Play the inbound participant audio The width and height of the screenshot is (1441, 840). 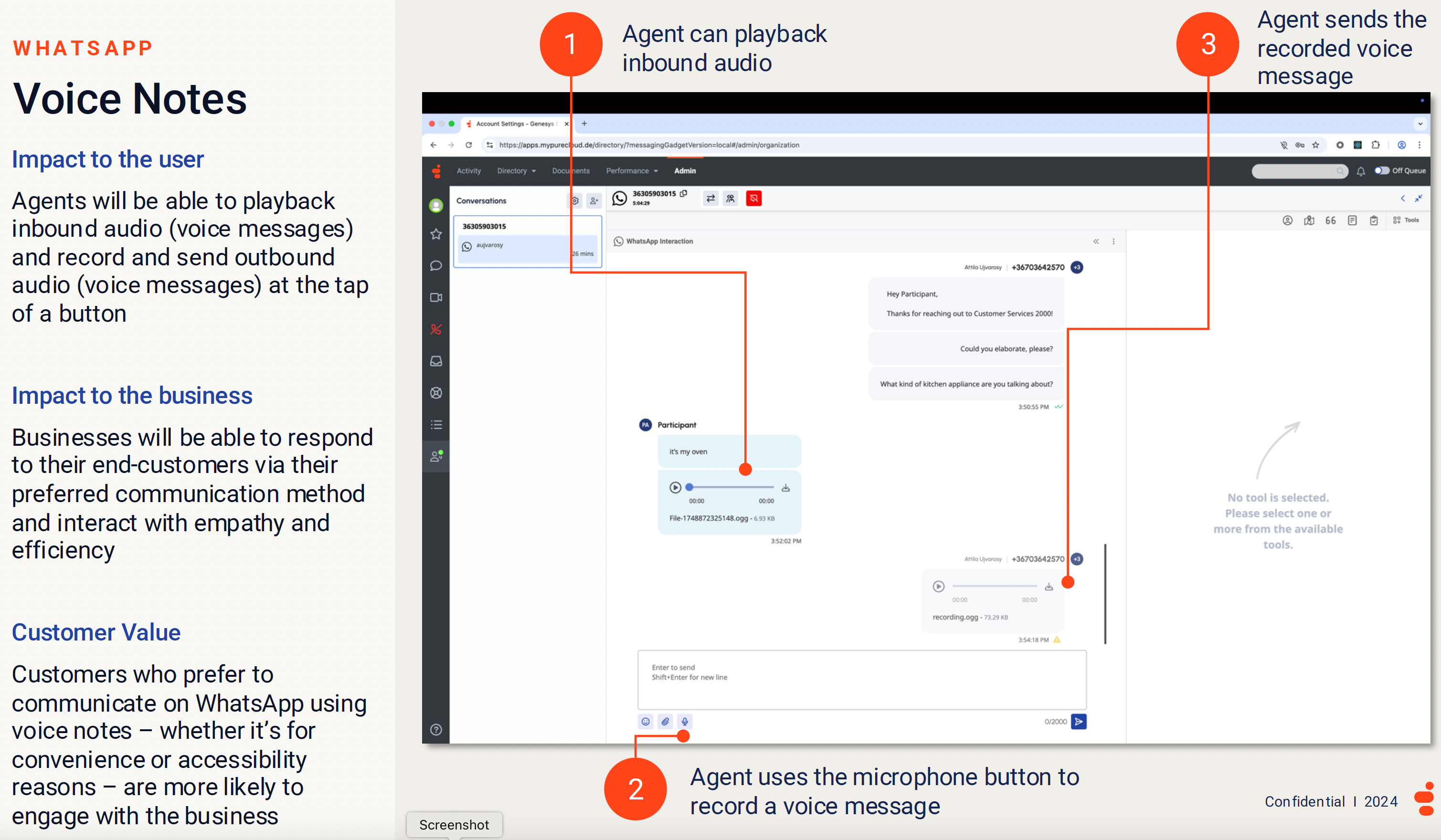675,487
